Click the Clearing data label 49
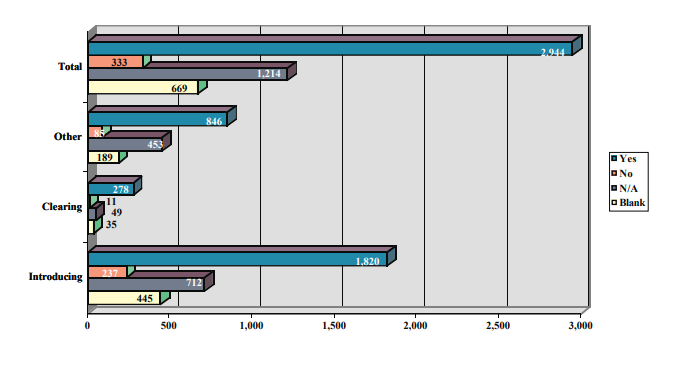 click(x=117, y=213)
